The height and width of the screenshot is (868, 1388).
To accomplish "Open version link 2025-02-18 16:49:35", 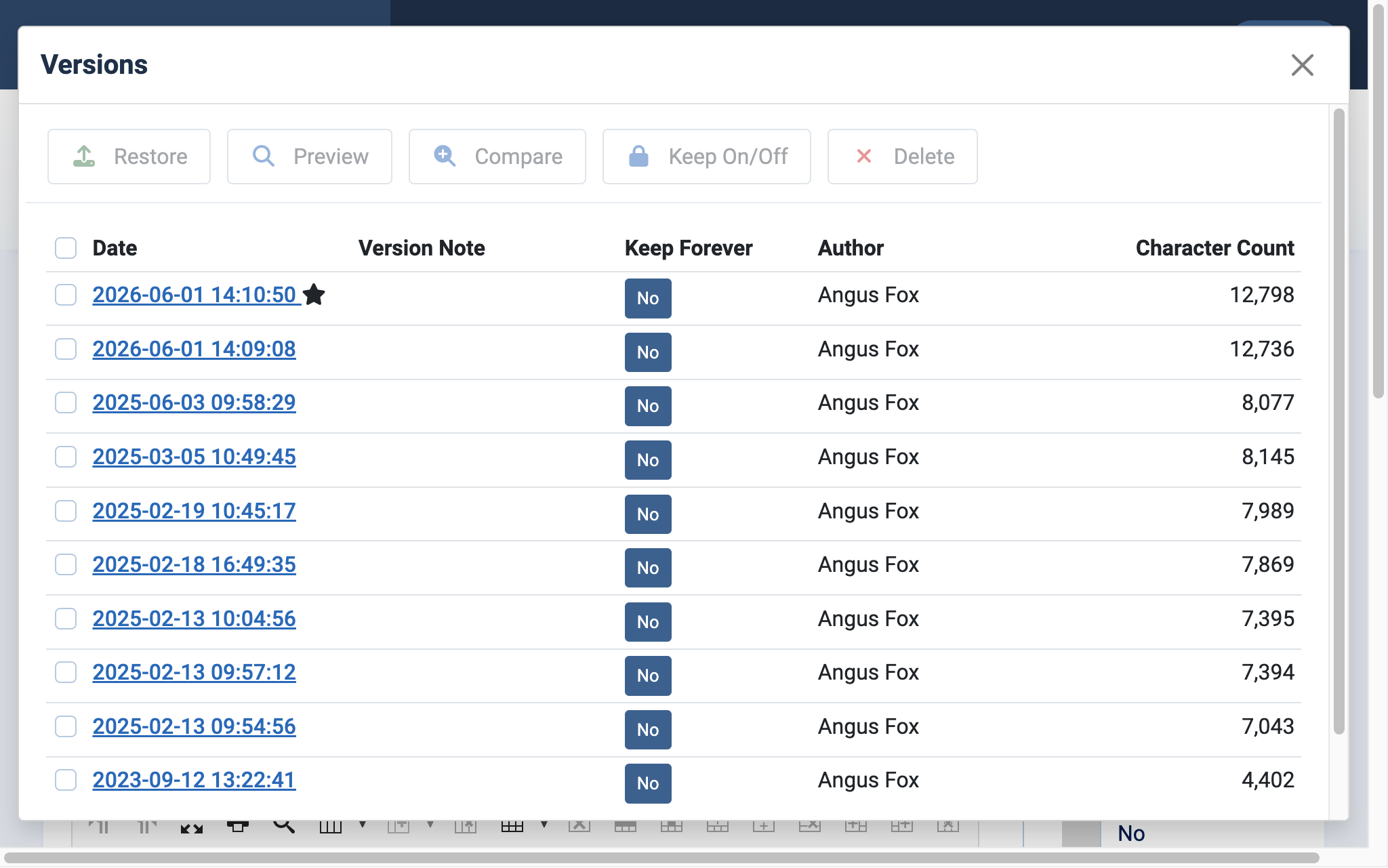I will [195, 564].
